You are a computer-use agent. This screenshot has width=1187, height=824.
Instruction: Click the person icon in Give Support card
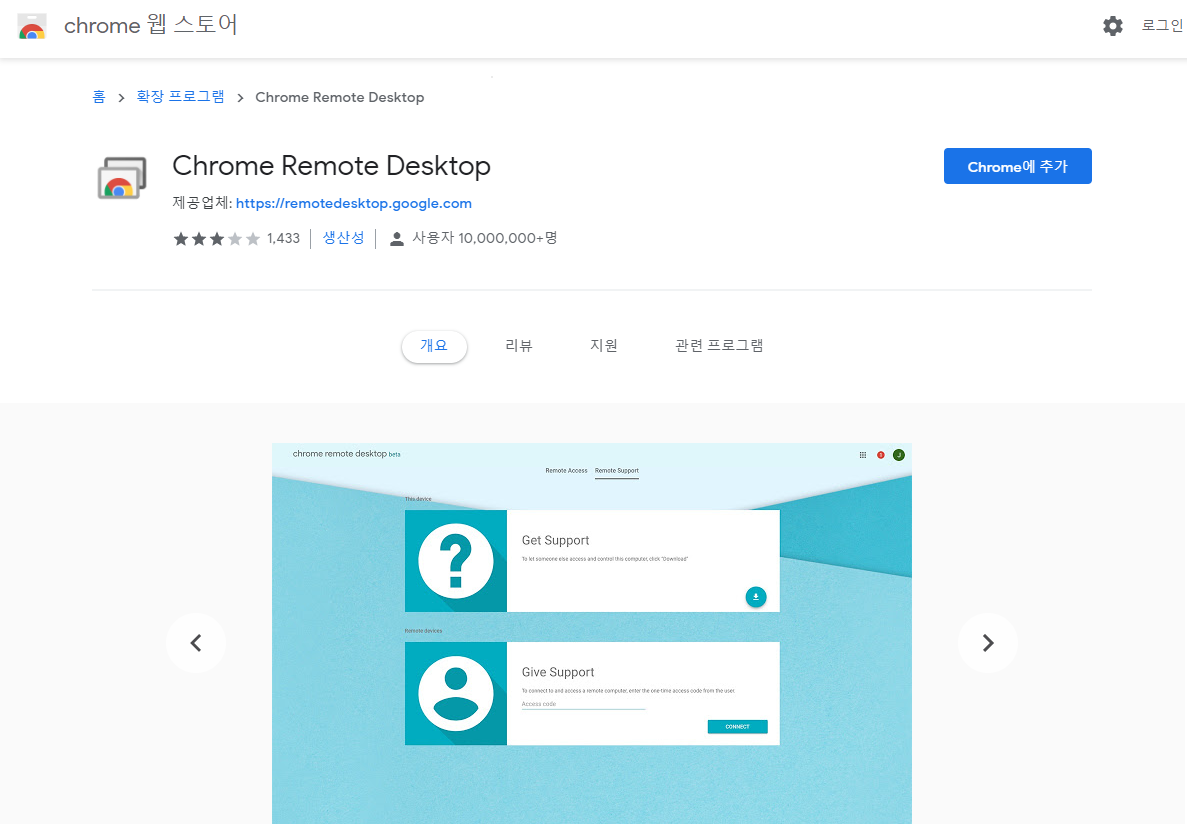[456, 693]
